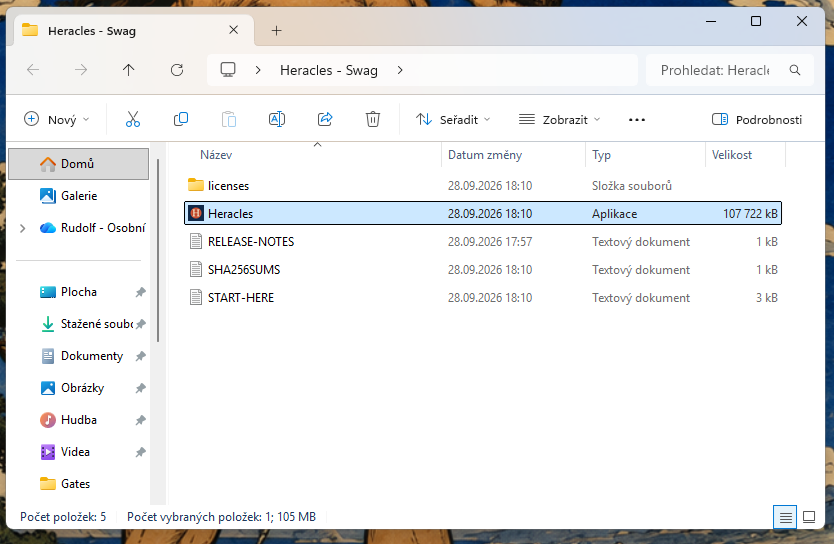This screenshot has width=834, height=544.
Task: Click pin icon next to Dokumenty
Action: coord(140,356)
